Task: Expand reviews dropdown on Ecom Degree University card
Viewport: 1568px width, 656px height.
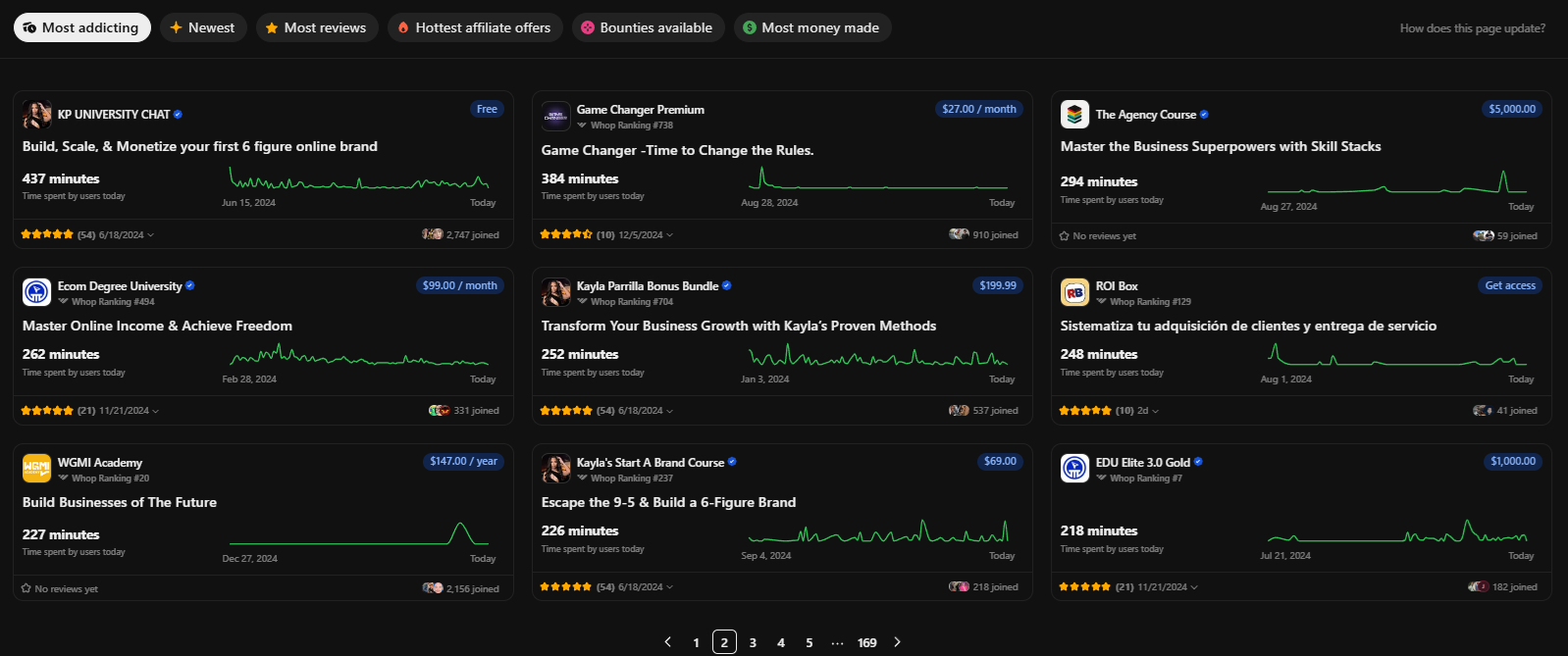Action: point(155,411)
